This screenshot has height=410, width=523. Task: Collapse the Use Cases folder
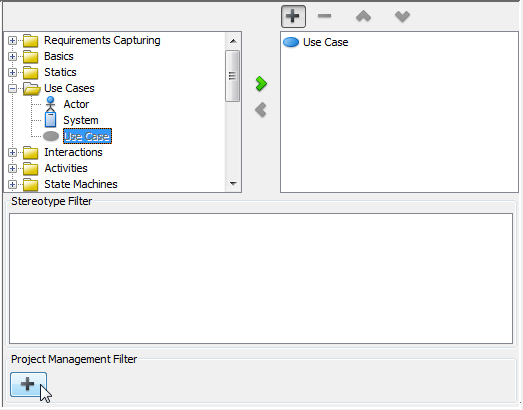coord(12,88)
